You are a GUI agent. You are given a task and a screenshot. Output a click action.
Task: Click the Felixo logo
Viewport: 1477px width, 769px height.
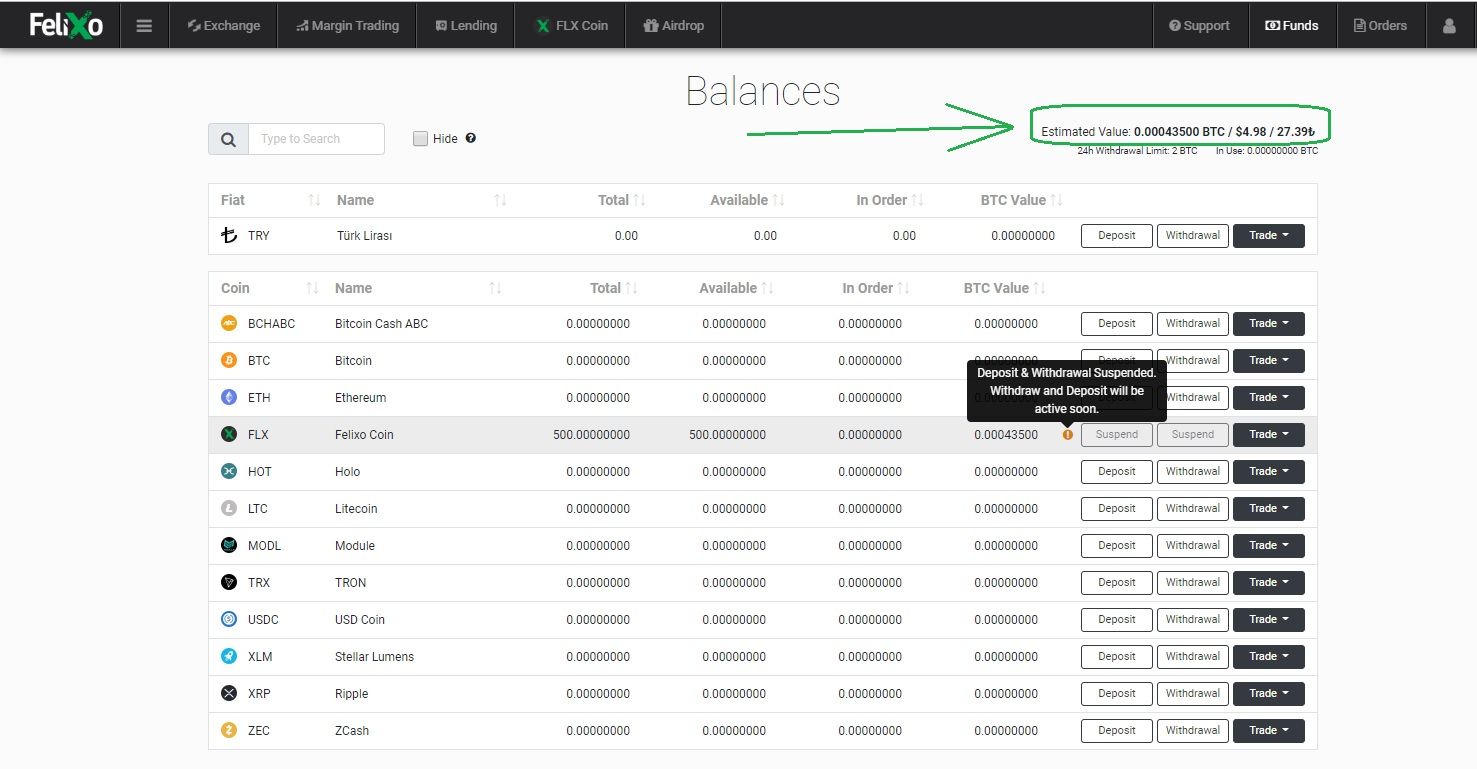(x=66, y=25)
